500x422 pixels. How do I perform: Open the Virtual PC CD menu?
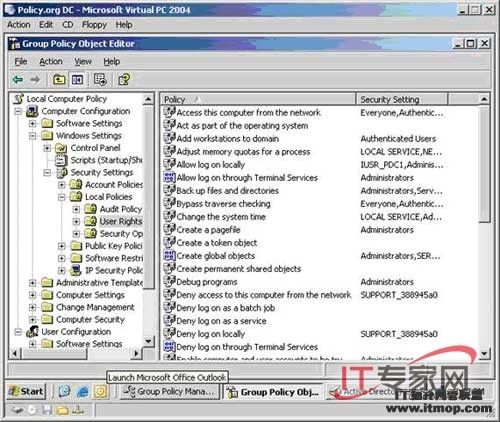click(x=68, y=25)
